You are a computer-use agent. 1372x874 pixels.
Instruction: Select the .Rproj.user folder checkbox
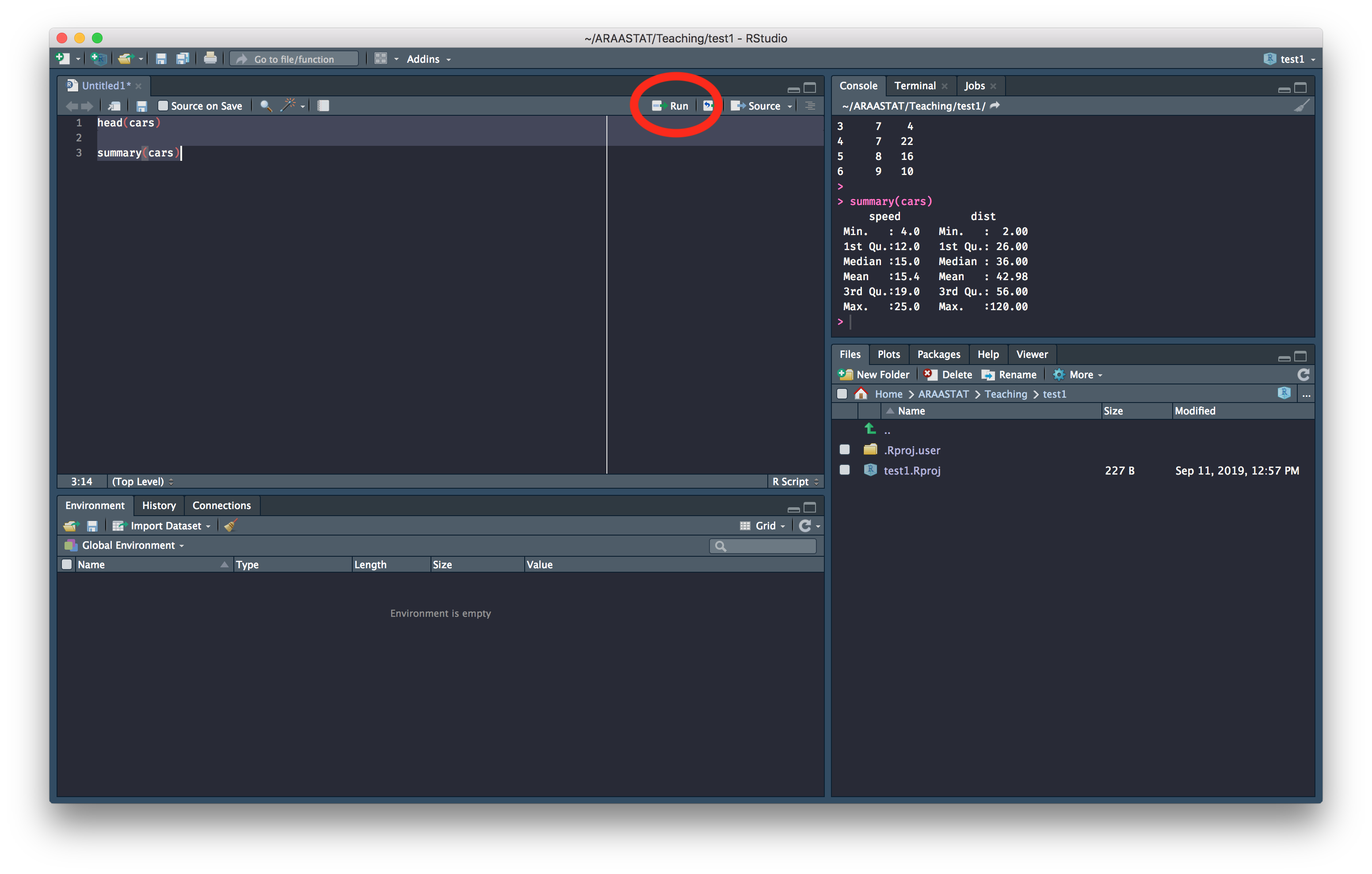click(x=844, y=449)
